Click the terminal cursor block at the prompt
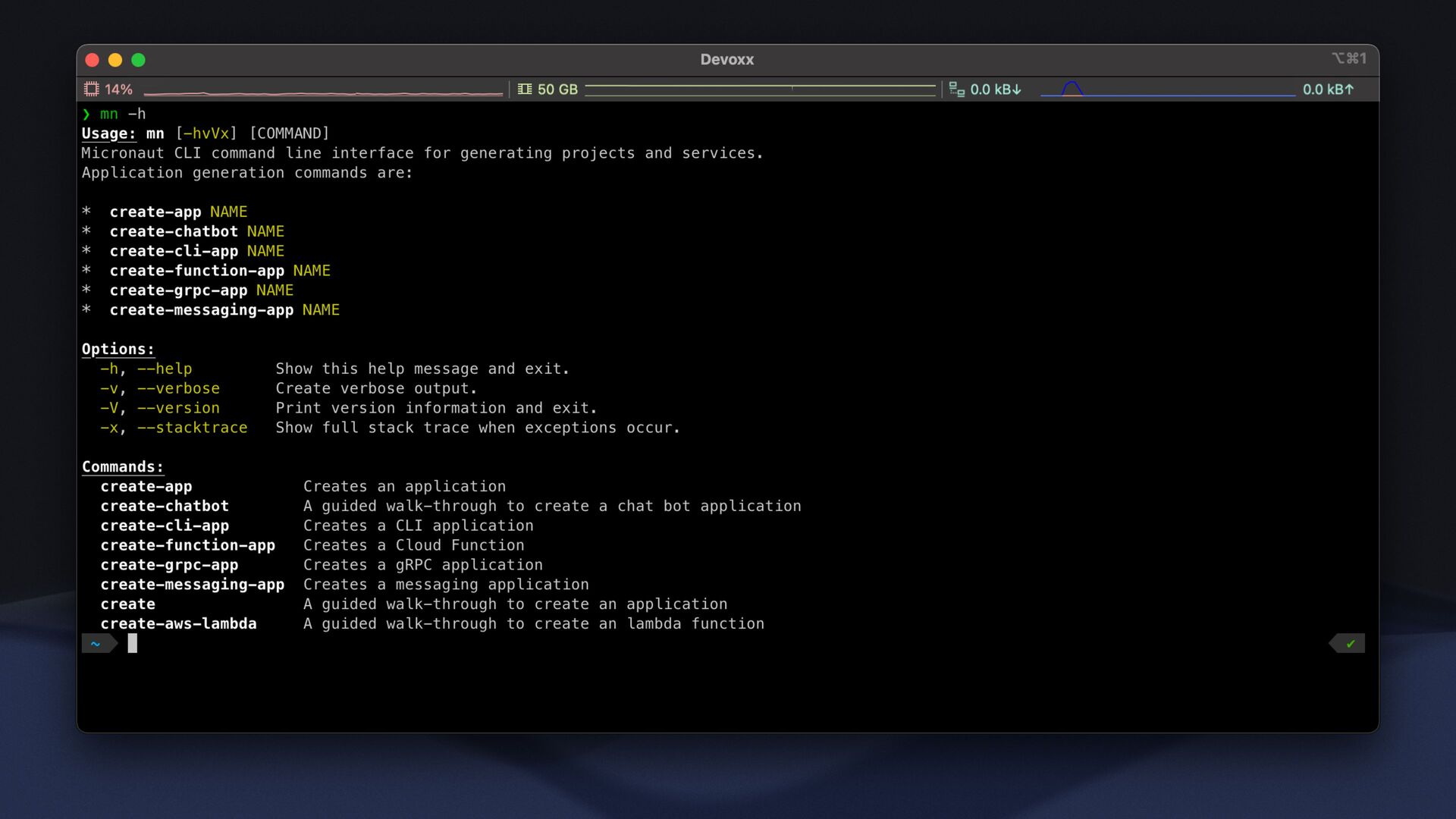The height and width of the screenshot is (819, 1456). (x=133, y=644)
